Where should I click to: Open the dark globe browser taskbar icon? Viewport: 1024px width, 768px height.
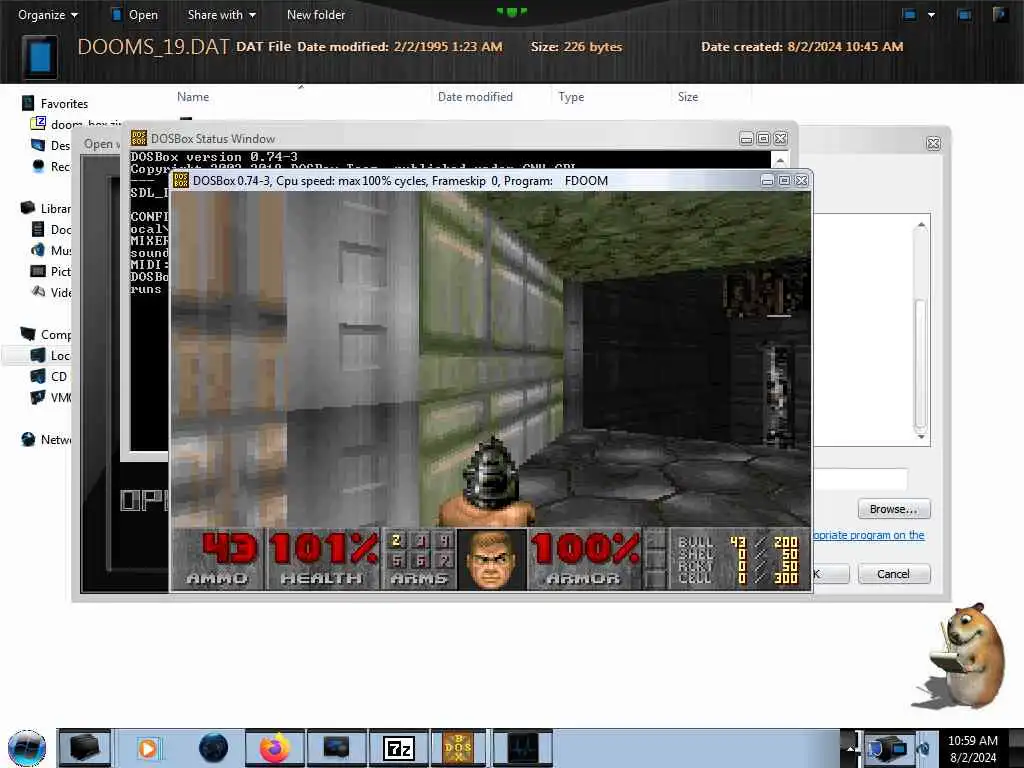(213, 748)
